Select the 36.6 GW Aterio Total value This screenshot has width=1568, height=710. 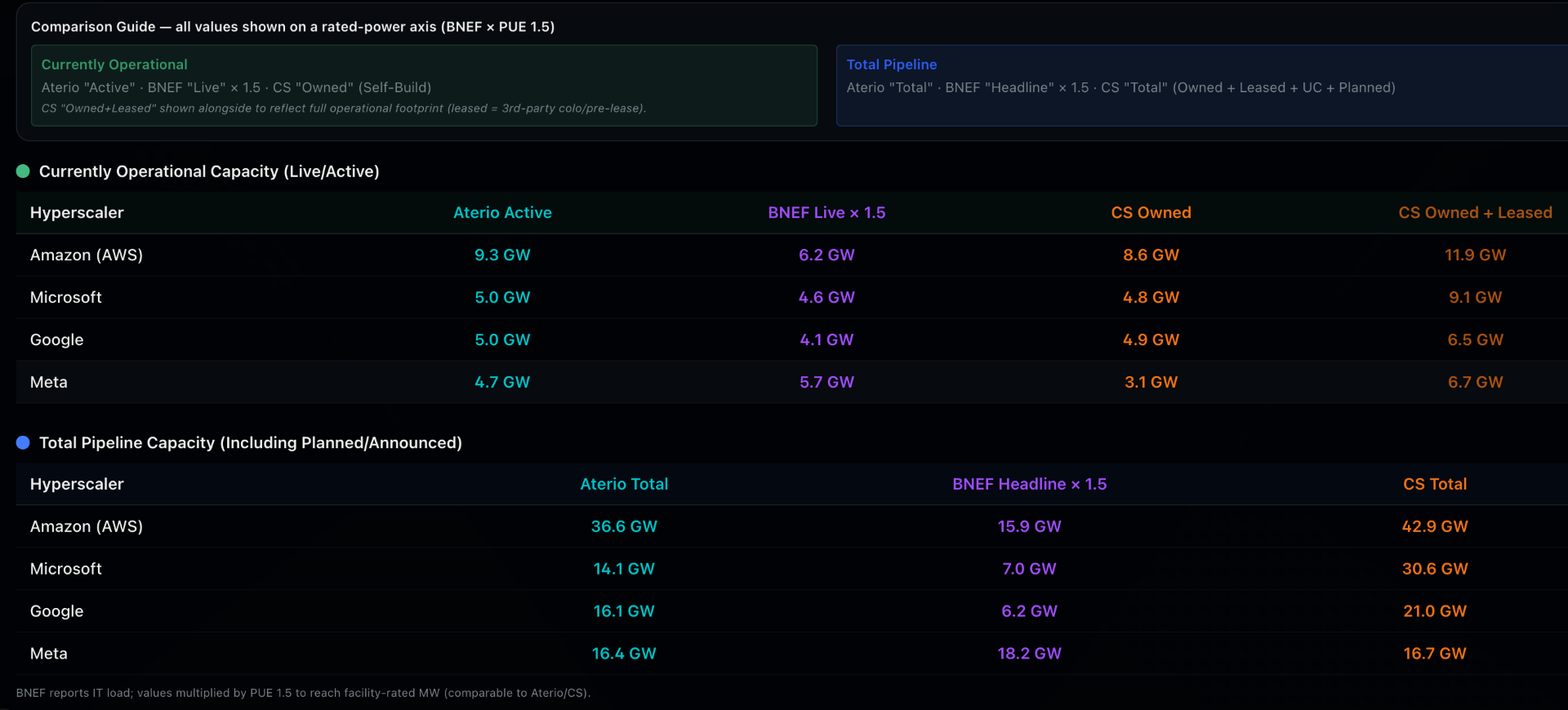coord(624,526)
